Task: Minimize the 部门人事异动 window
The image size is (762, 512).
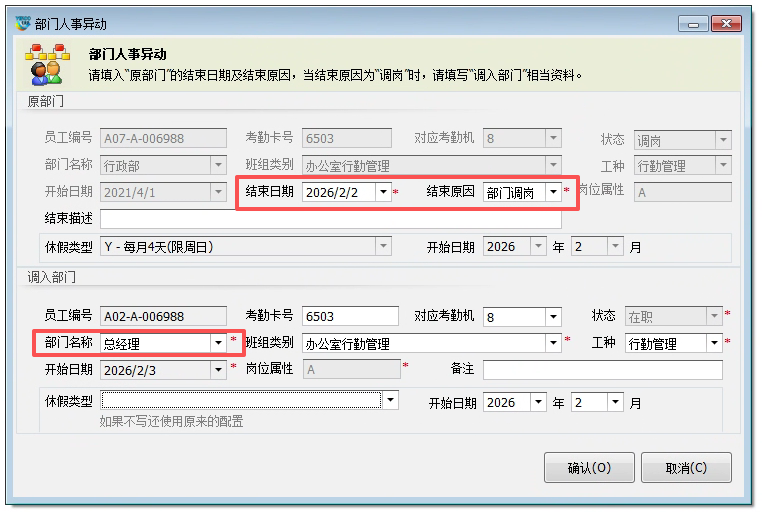Action: coord(693,23)
